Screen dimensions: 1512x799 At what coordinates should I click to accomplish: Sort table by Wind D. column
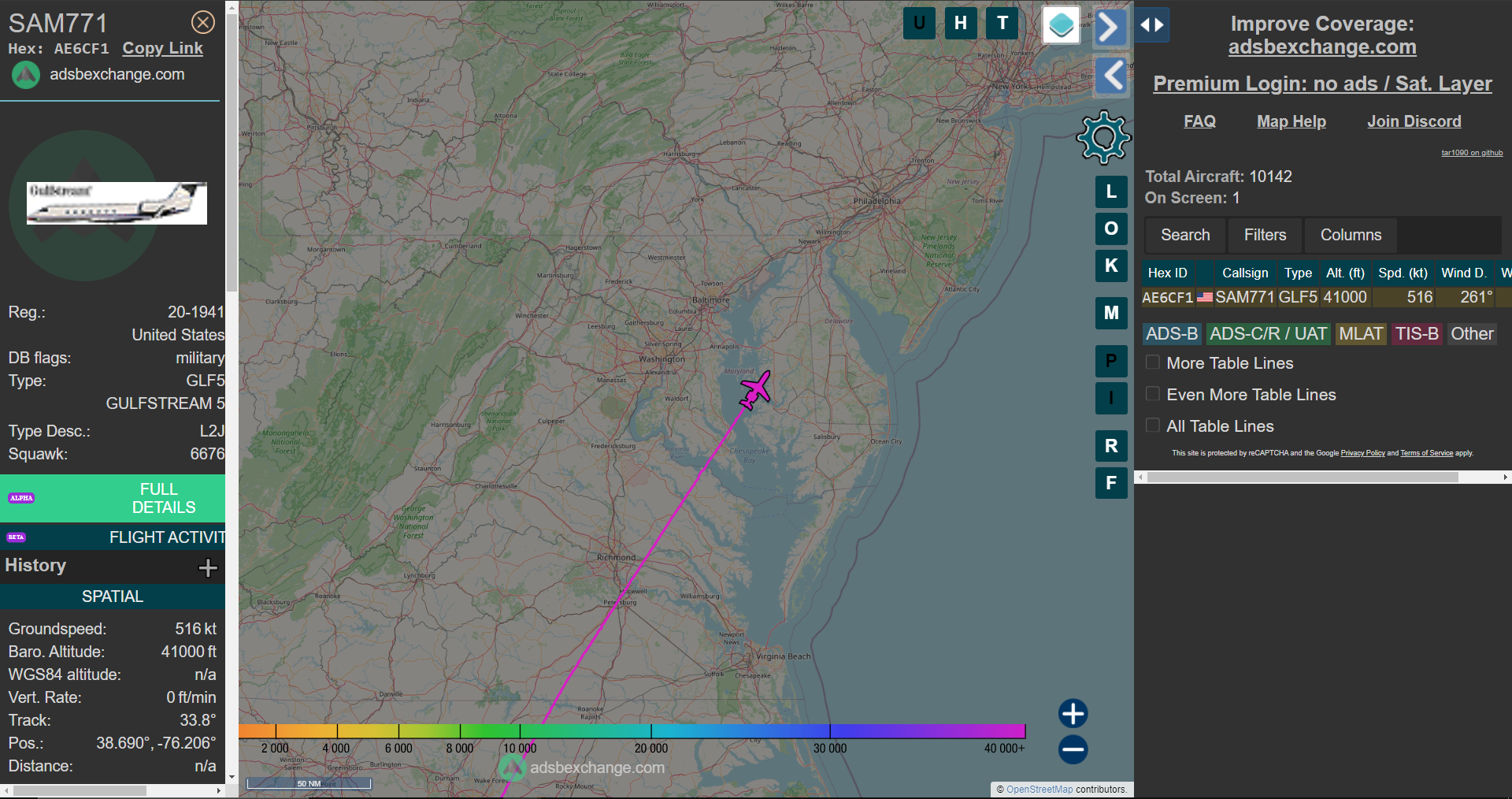[x=1463, y=273]
